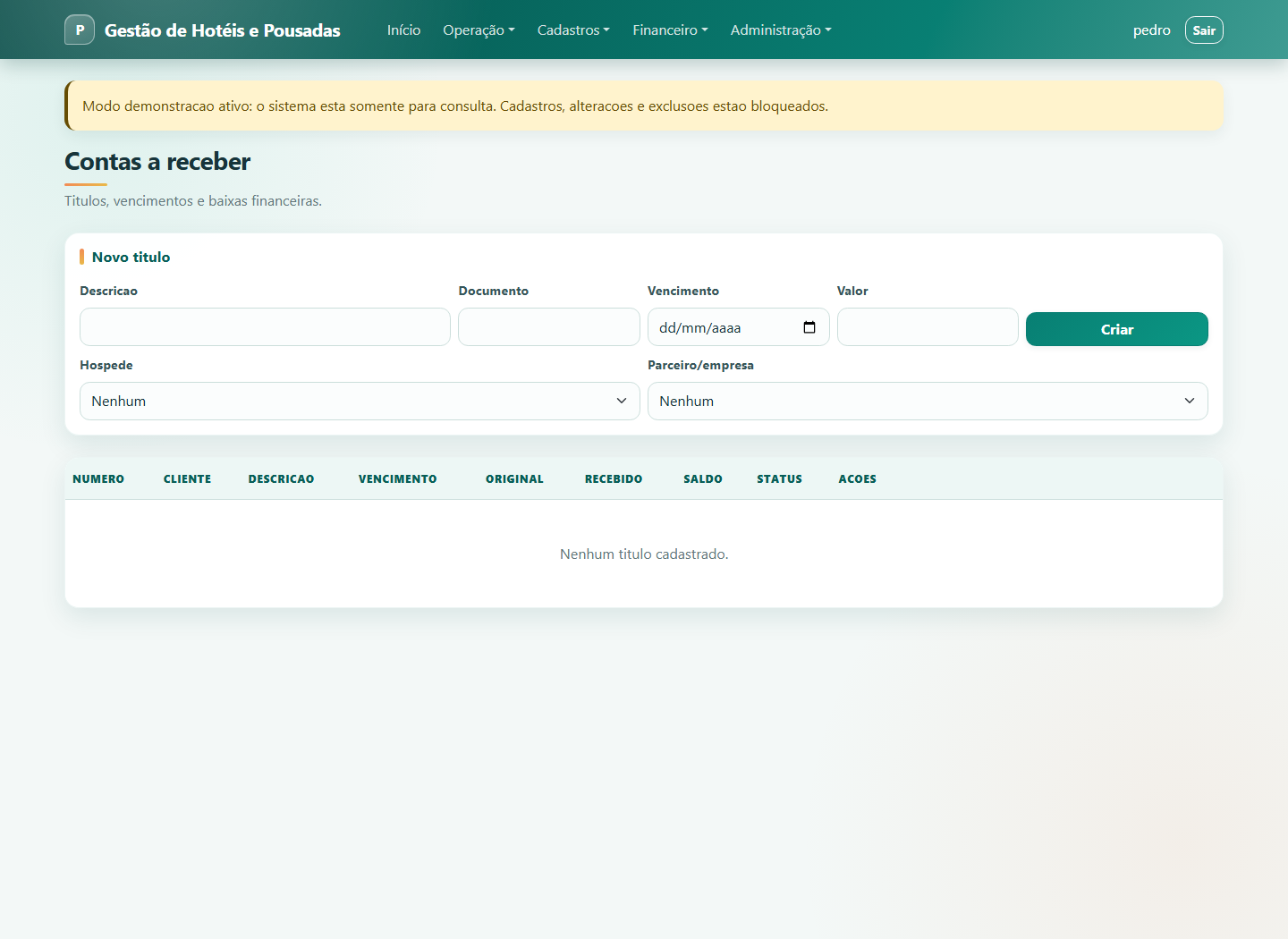Viewport: 1288px width, 939px height.
Task: Open the Hospede select box
Action: (360, 401)
